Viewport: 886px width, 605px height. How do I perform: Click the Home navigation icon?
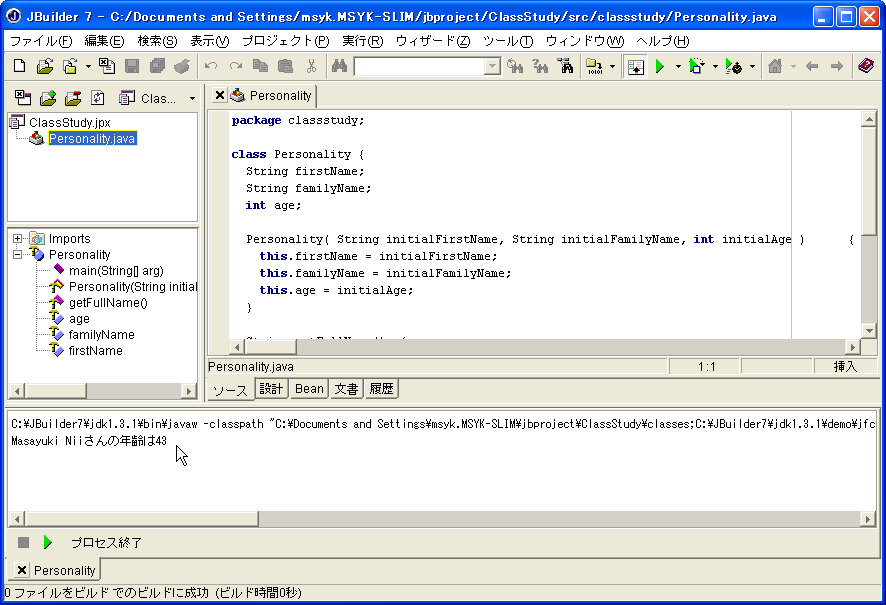774,66
